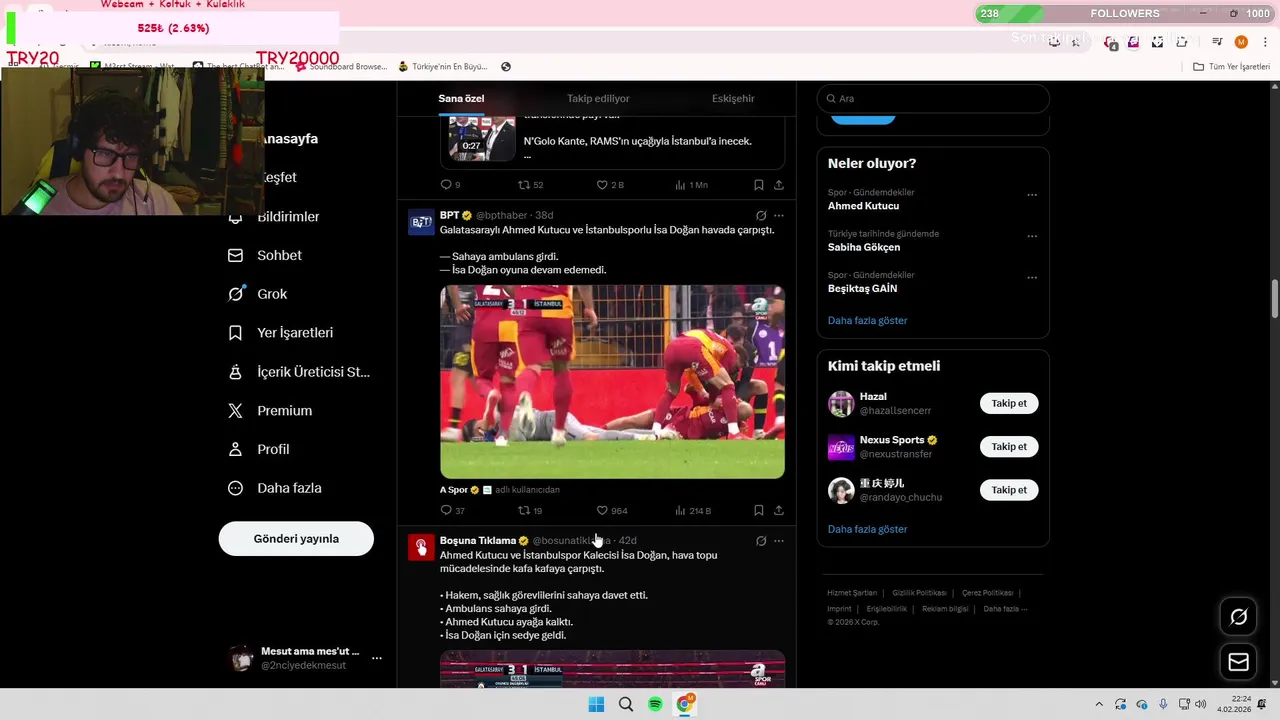Viewport: 1280px width, 720px height.
Task: Open Profil page
Action: 259,450
